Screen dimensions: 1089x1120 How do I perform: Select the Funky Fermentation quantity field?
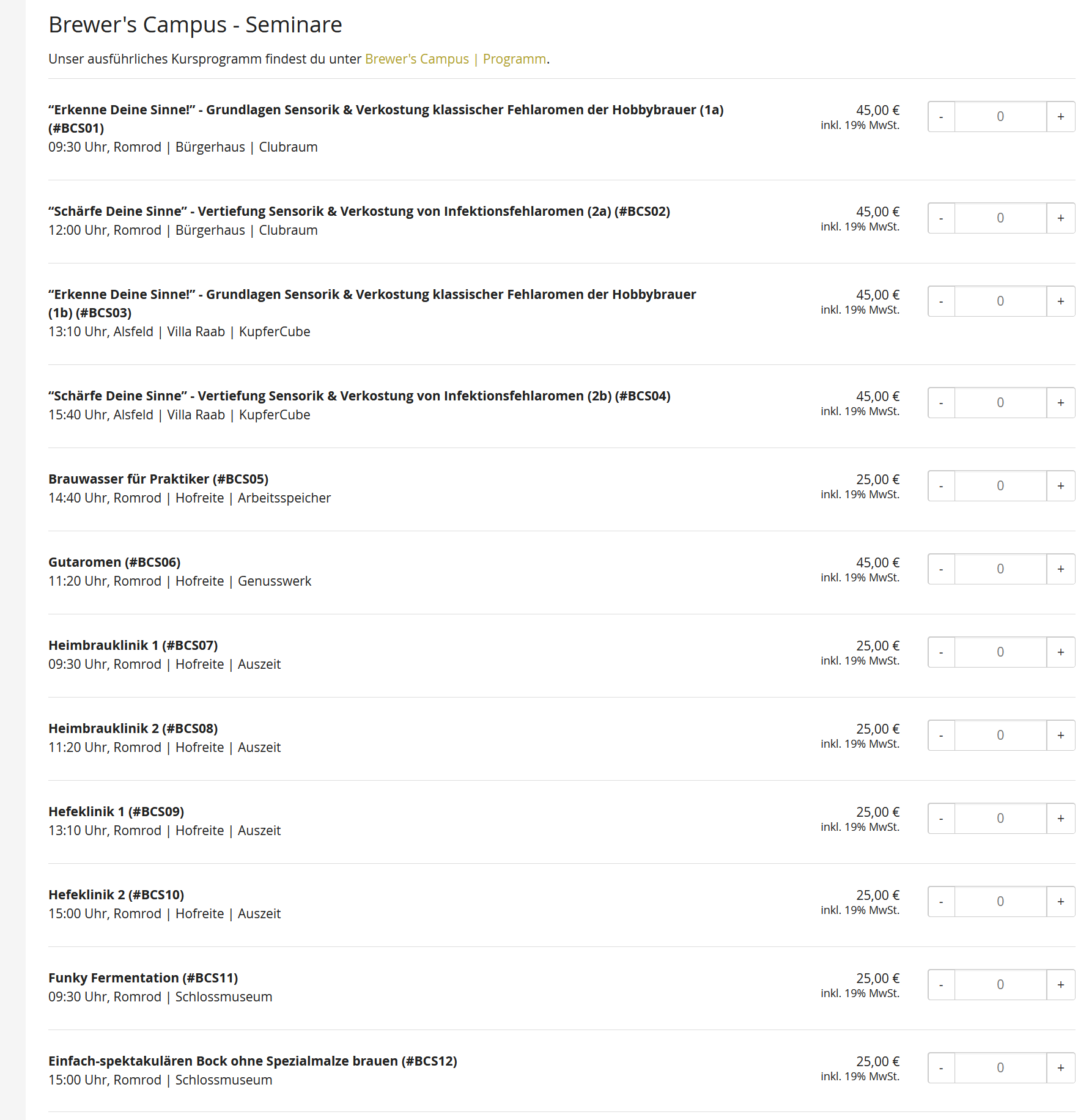[1000, 985]
